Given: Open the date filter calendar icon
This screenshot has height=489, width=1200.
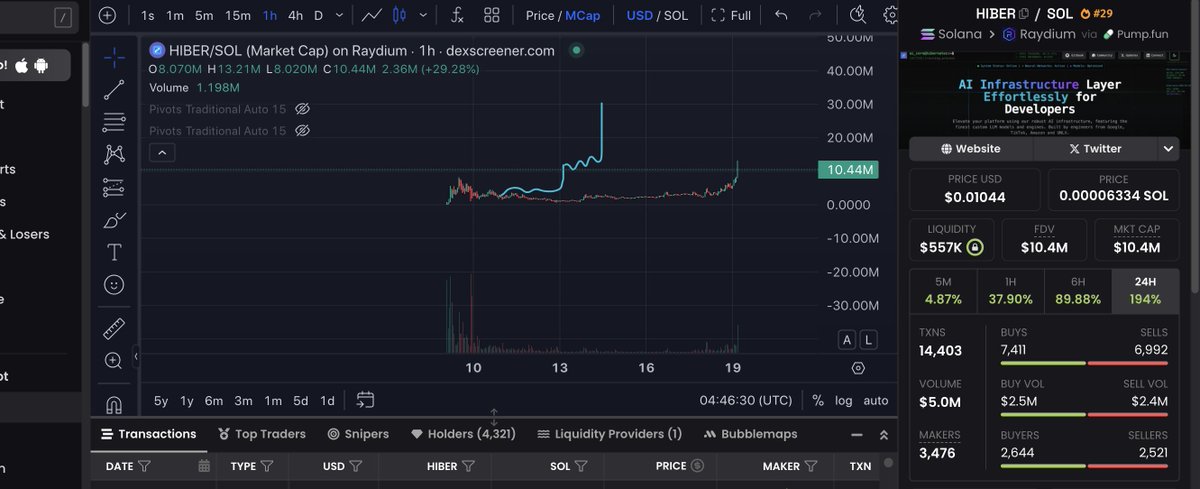Looking at the screenshot, I should click(x=204, y=466).
